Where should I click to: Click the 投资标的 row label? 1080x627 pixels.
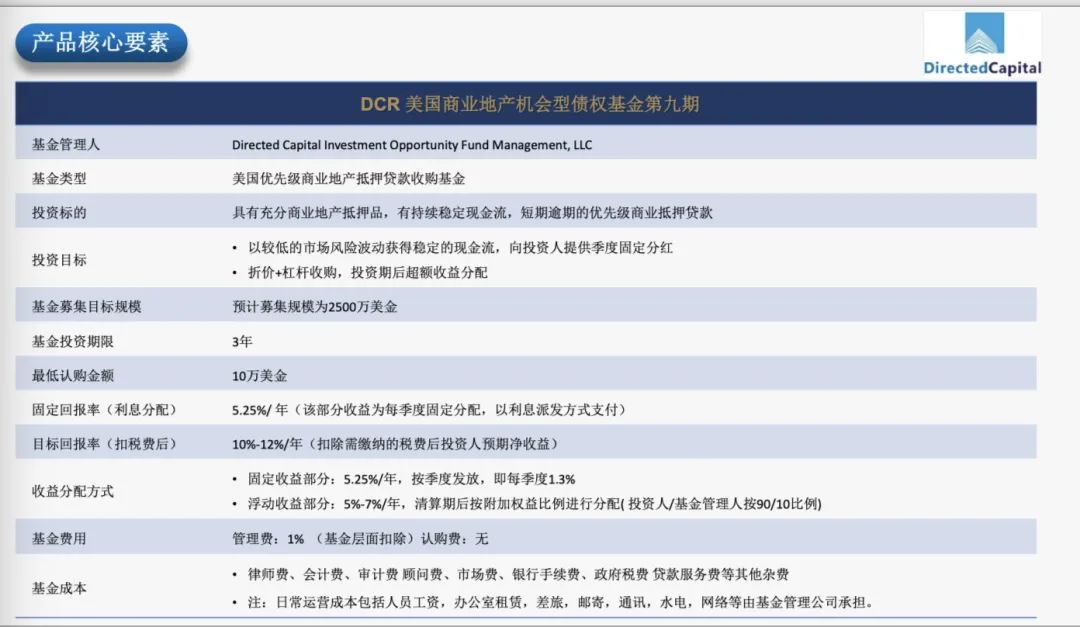(x=59, y=212)
